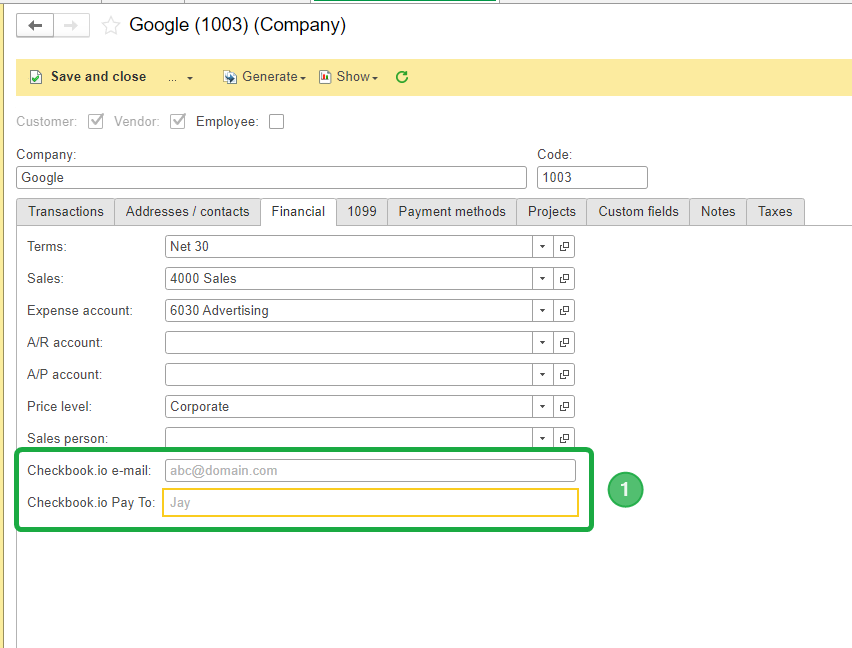Image resolution: width=852 pixels, height=648 pixels.
Task: Open the Sales person record icon
Action: click(564, 438)
